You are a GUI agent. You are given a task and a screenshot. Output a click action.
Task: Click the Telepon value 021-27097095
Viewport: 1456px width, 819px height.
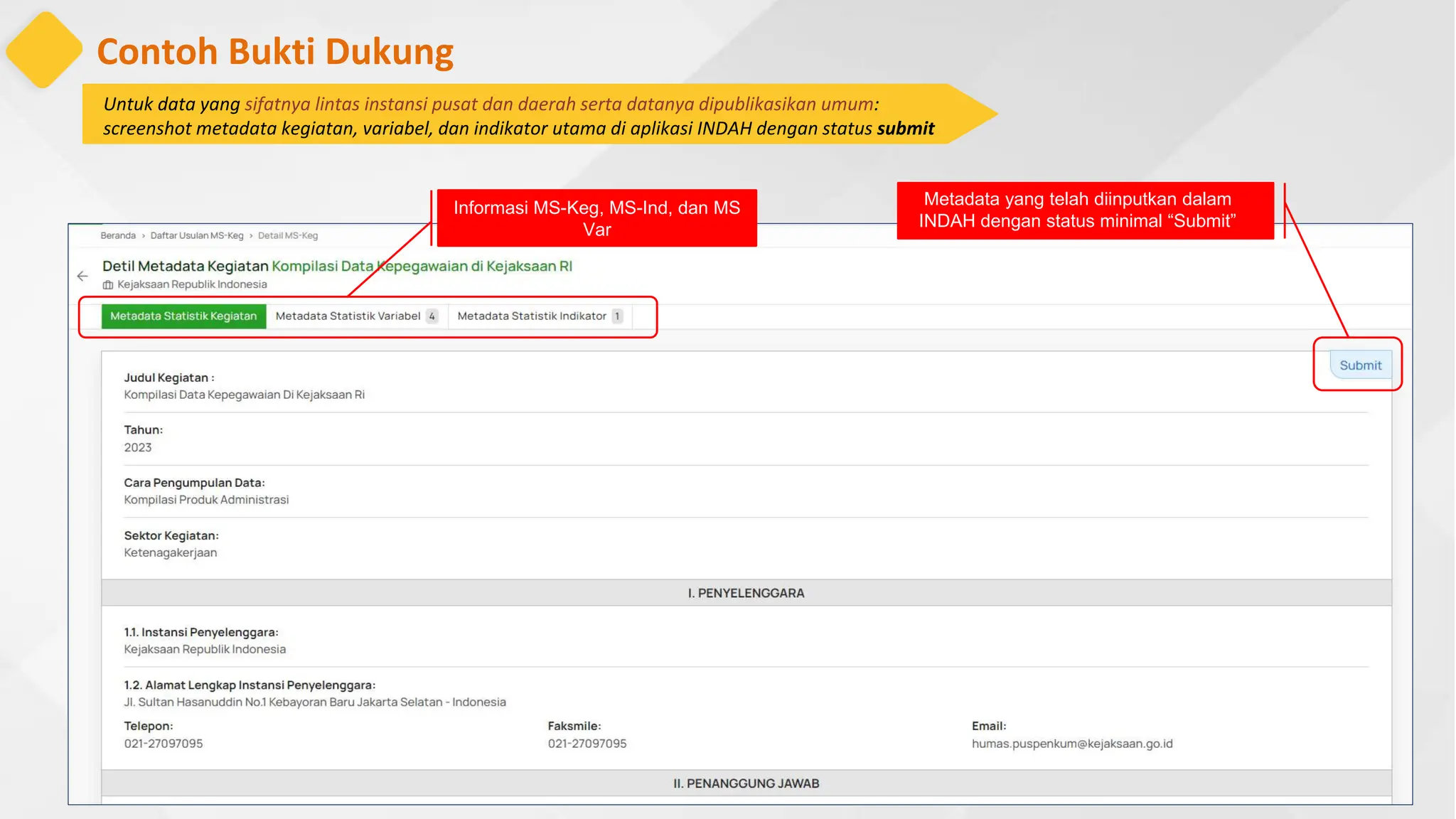(164, 744)
